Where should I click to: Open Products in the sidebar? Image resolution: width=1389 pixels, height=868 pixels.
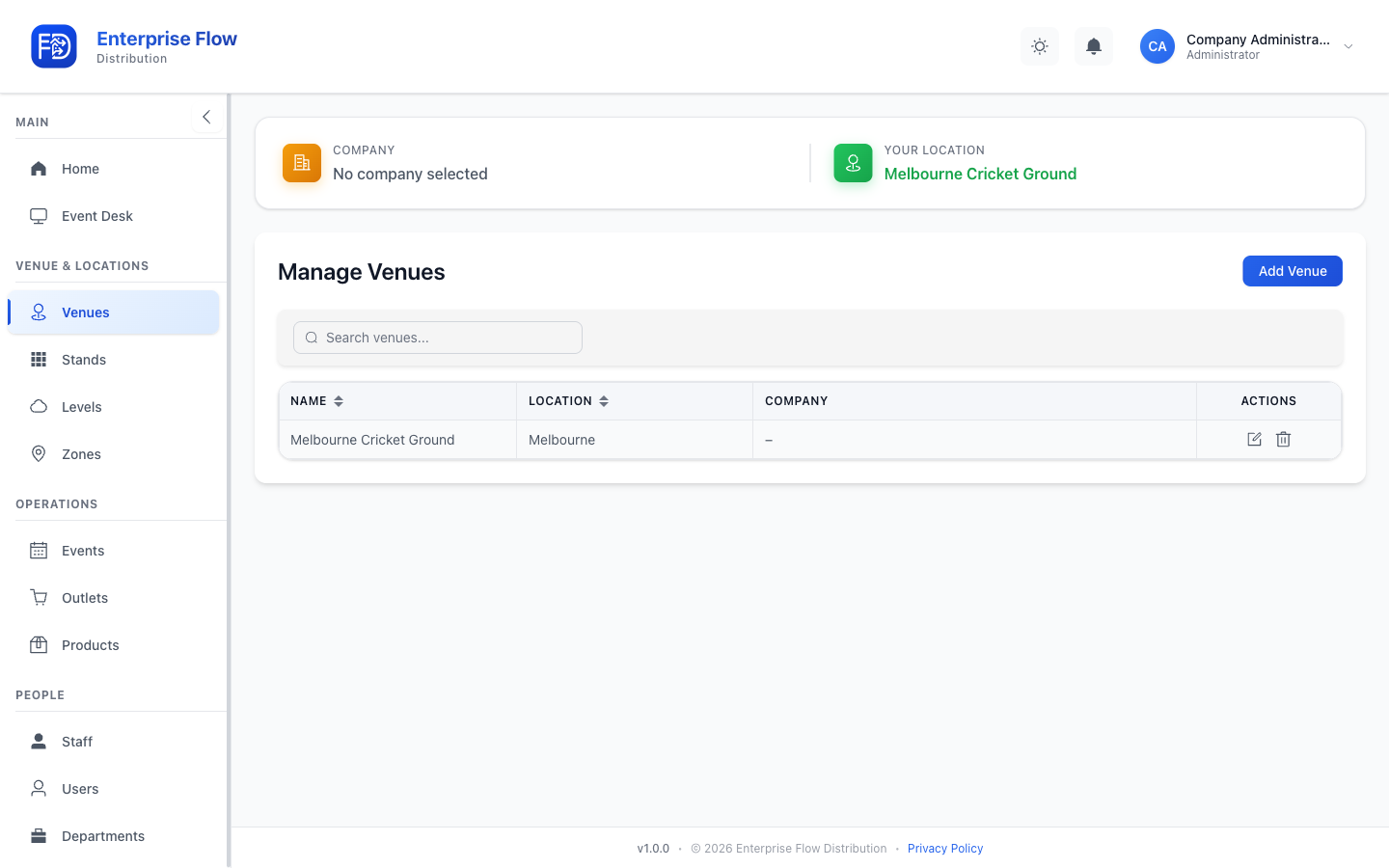[x=114, y=645]
